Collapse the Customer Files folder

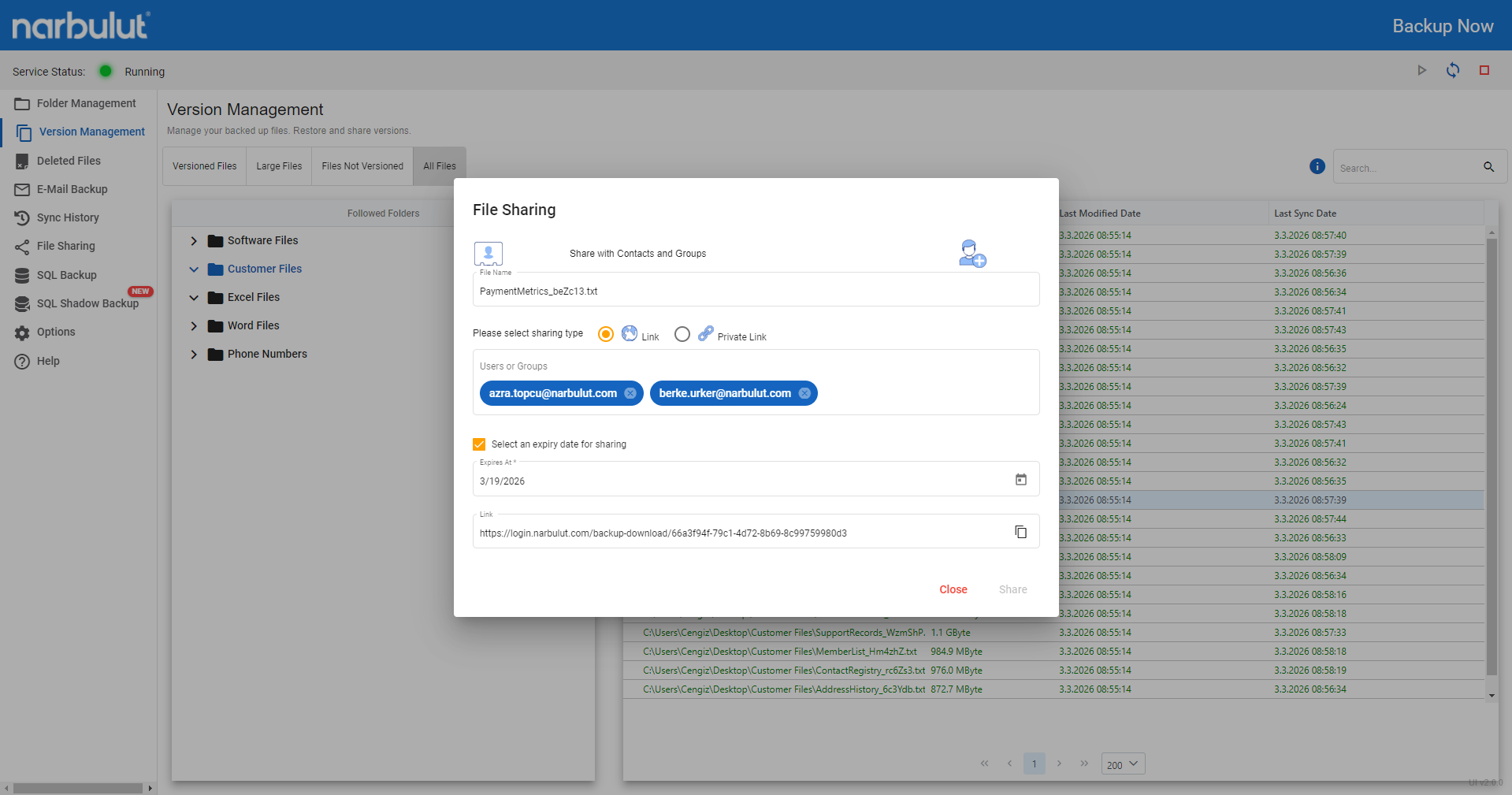(194, 269)
